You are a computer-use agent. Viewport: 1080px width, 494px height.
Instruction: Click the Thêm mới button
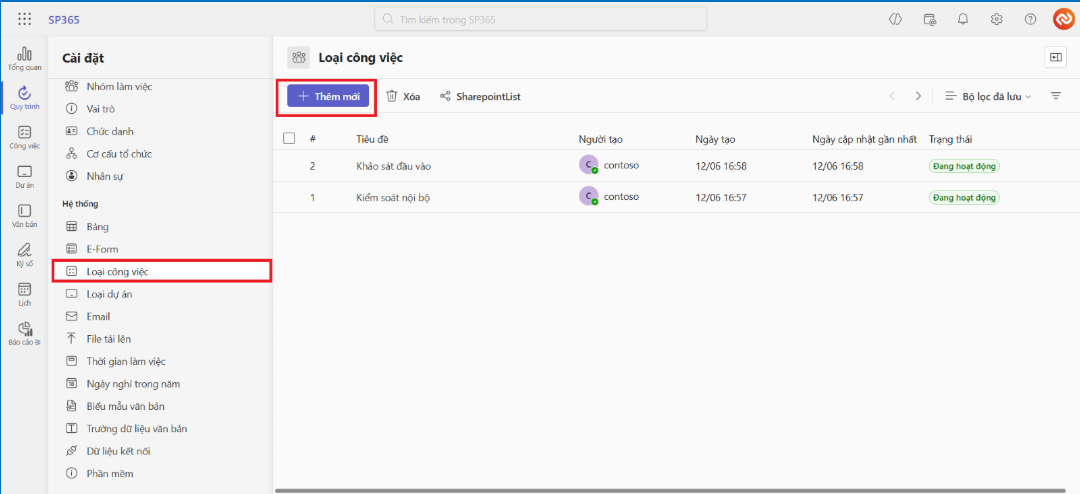328,96
